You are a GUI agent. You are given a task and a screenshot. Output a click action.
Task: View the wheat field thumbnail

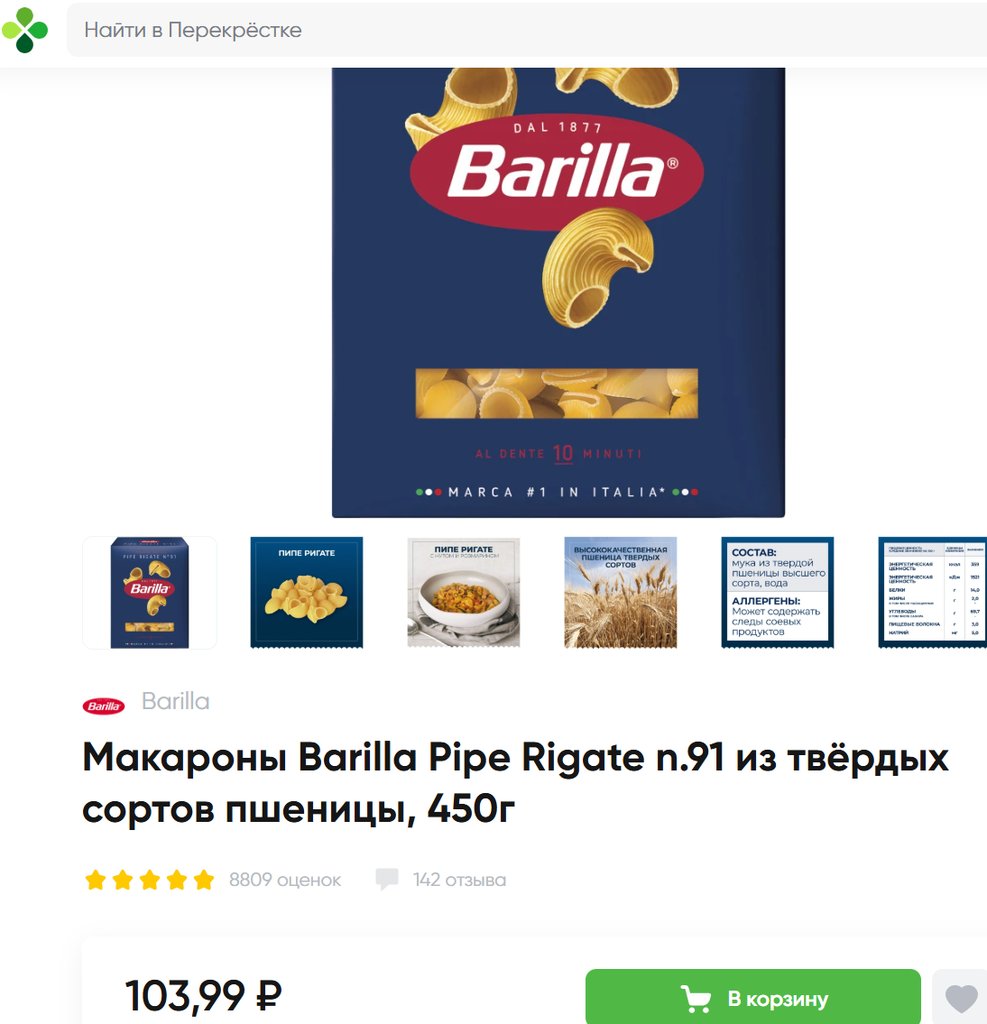(621, 592)
